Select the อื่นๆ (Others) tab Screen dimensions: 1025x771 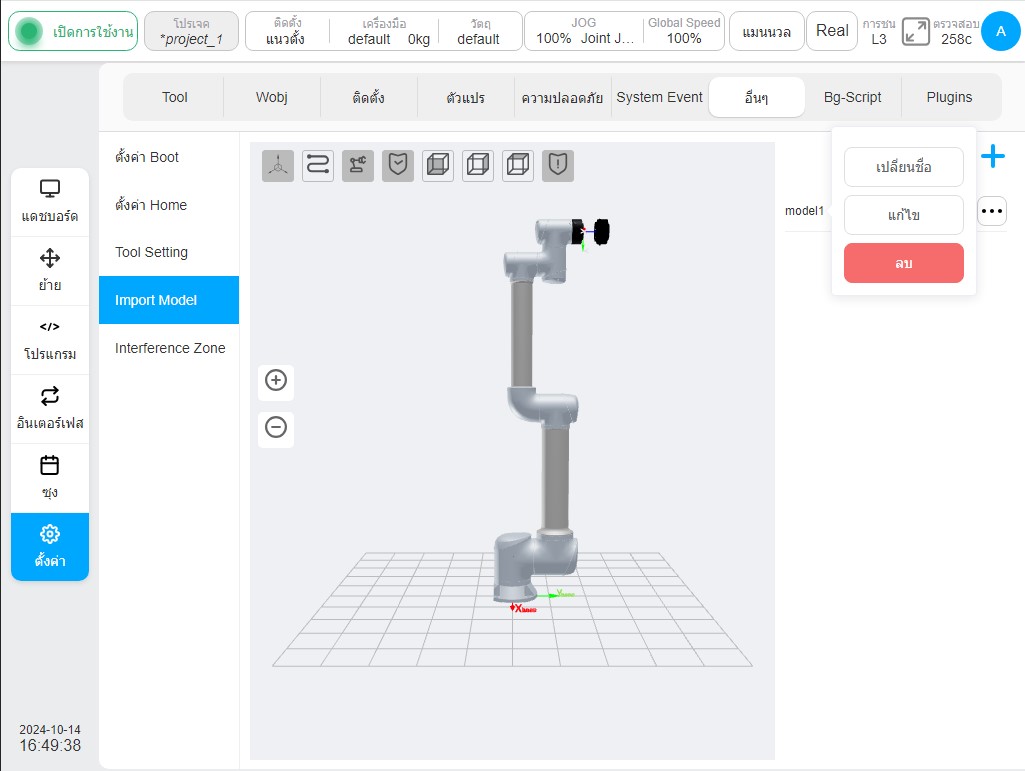click(x=756, y=97)
